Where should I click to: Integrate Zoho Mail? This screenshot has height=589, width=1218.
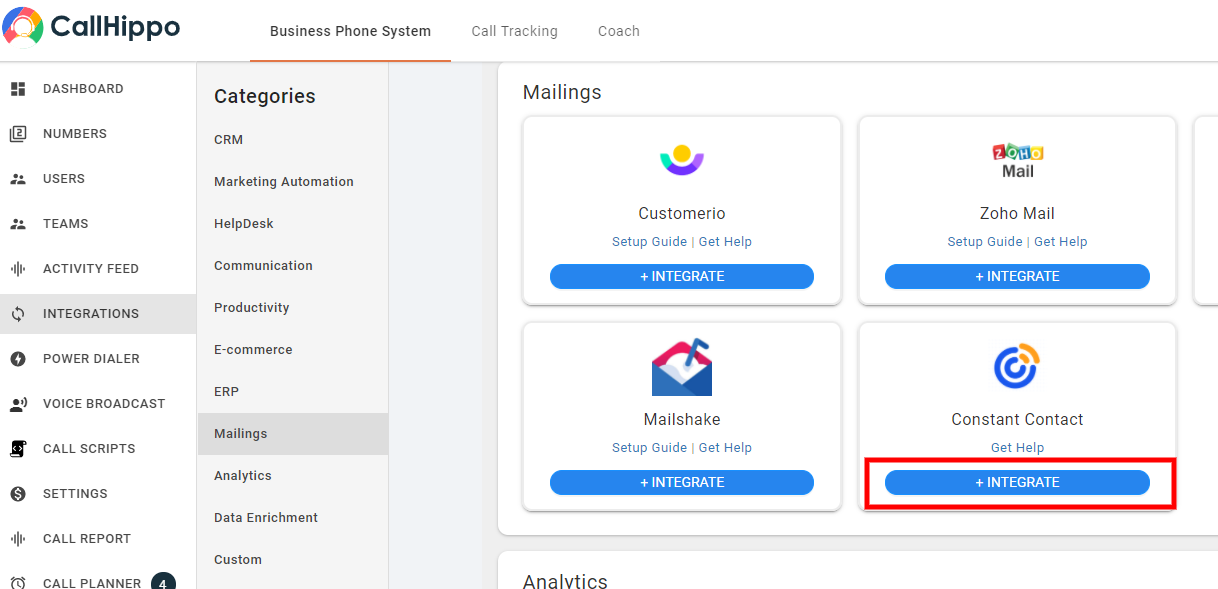(x=1017, y=276)
